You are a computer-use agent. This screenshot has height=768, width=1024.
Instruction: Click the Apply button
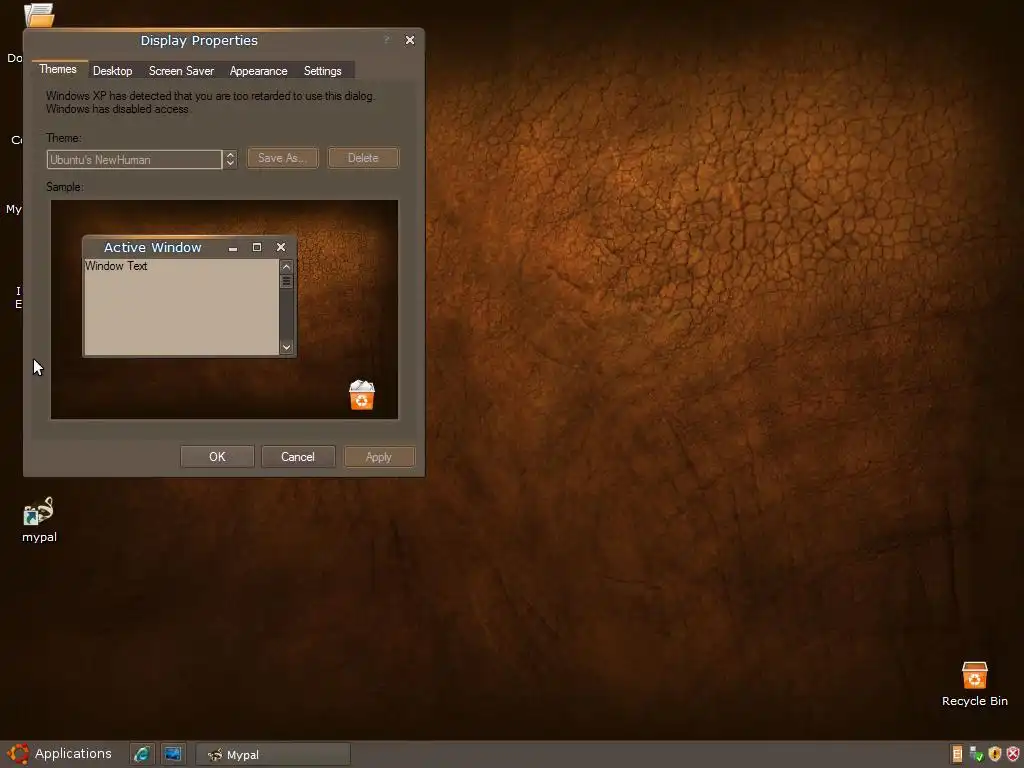pos(379,456)
